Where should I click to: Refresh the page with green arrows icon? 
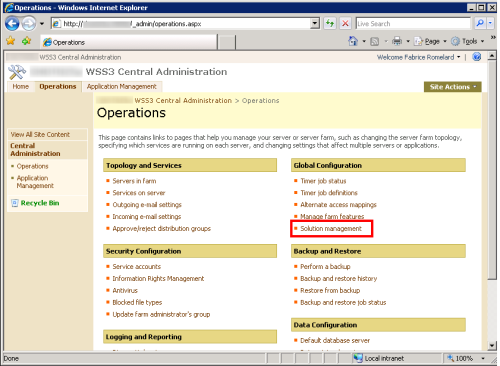330,24
